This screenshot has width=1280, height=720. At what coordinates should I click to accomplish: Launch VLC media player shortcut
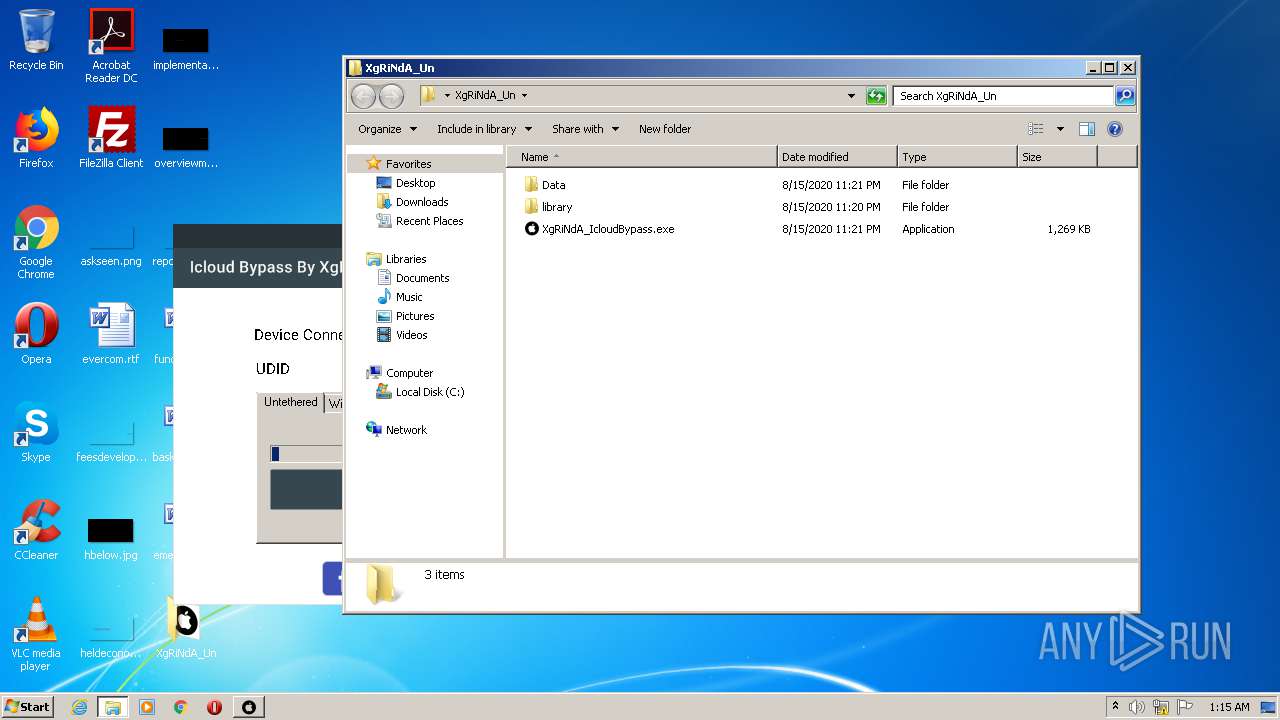coord(36,634)
